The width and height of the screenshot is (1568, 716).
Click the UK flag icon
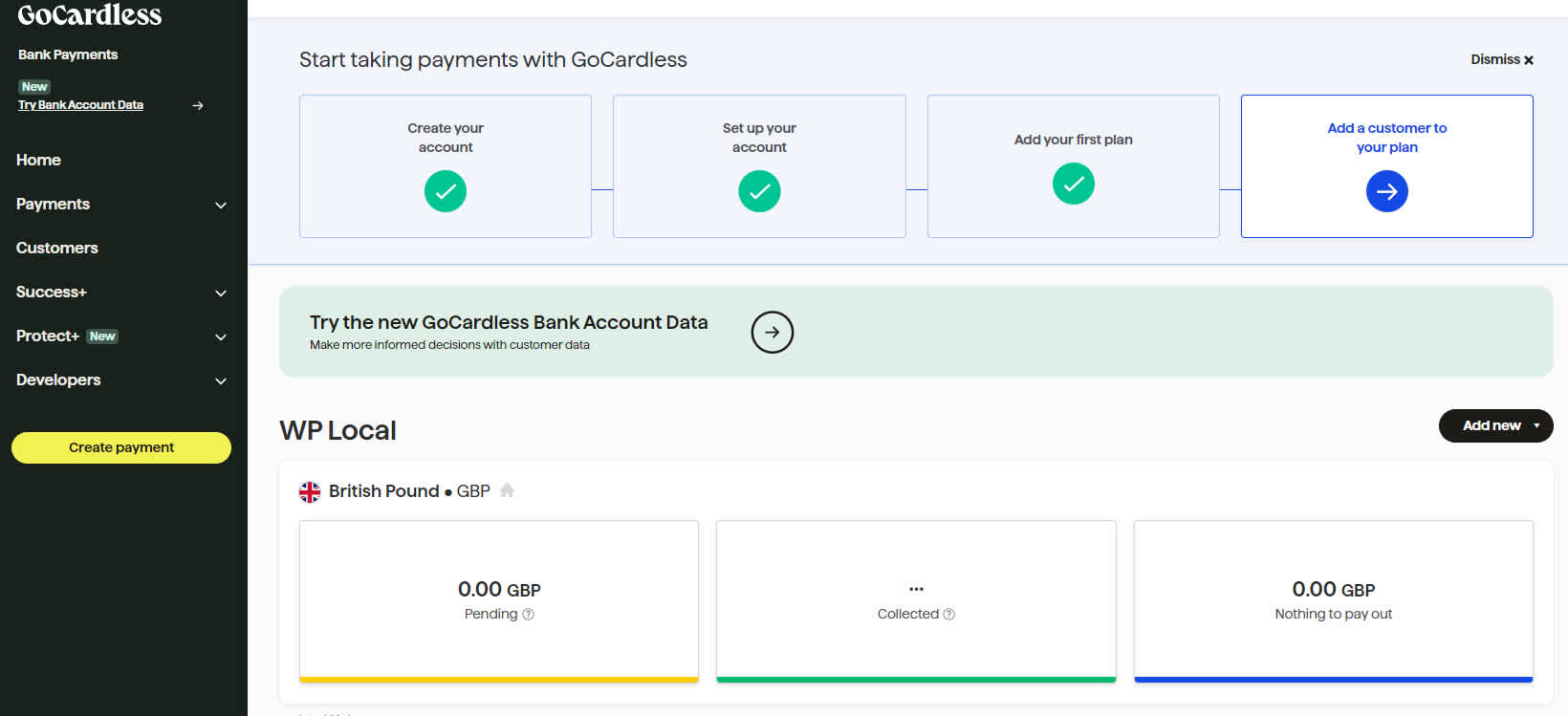click(310, 491)
